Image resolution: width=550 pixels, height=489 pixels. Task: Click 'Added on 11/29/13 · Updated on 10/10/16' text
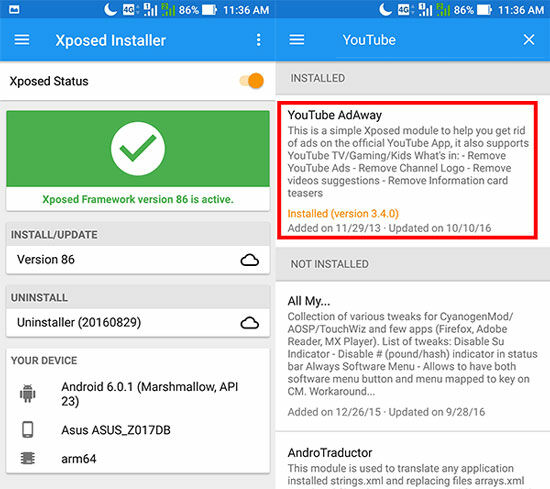tap(389, 228)
